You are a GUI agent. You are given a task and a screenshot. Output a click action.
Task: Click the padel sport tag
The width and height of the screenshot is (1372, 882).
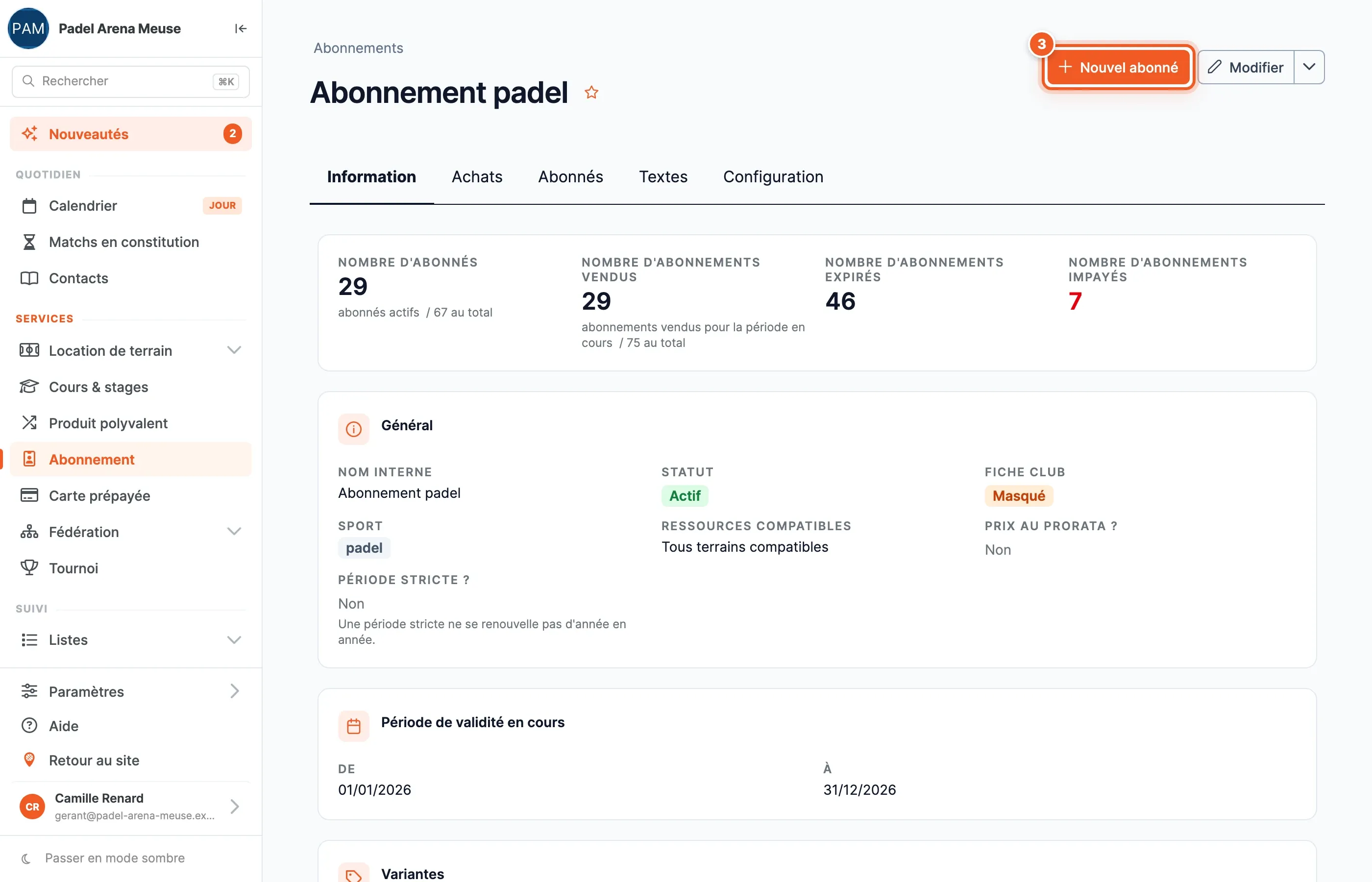click(x=364, y=548)
